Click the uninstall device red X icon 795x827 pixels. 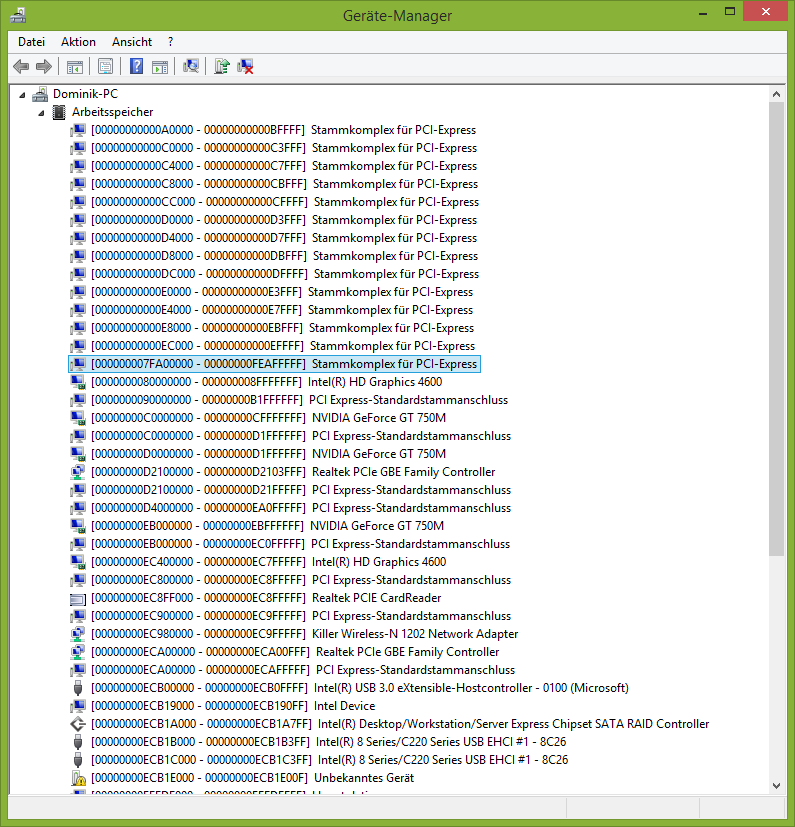(245, 66)
